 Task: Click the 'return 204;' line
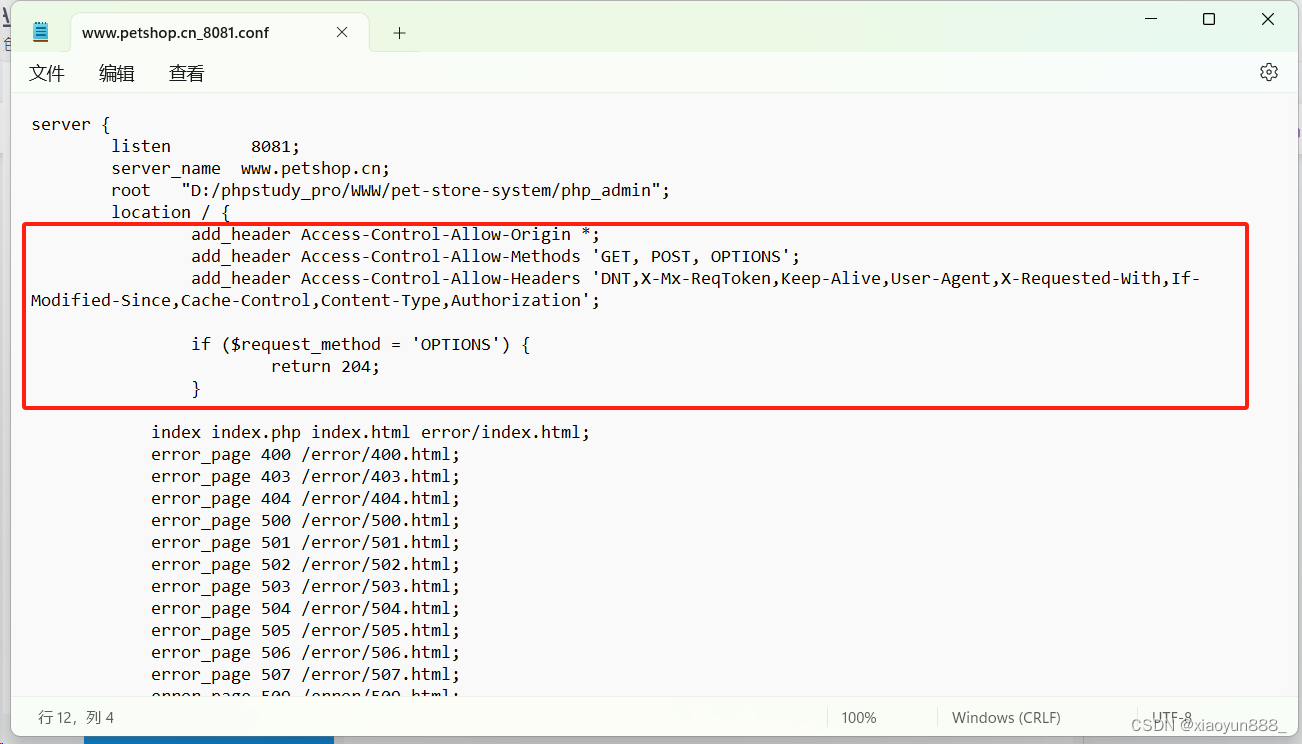(x=325, y=366)
